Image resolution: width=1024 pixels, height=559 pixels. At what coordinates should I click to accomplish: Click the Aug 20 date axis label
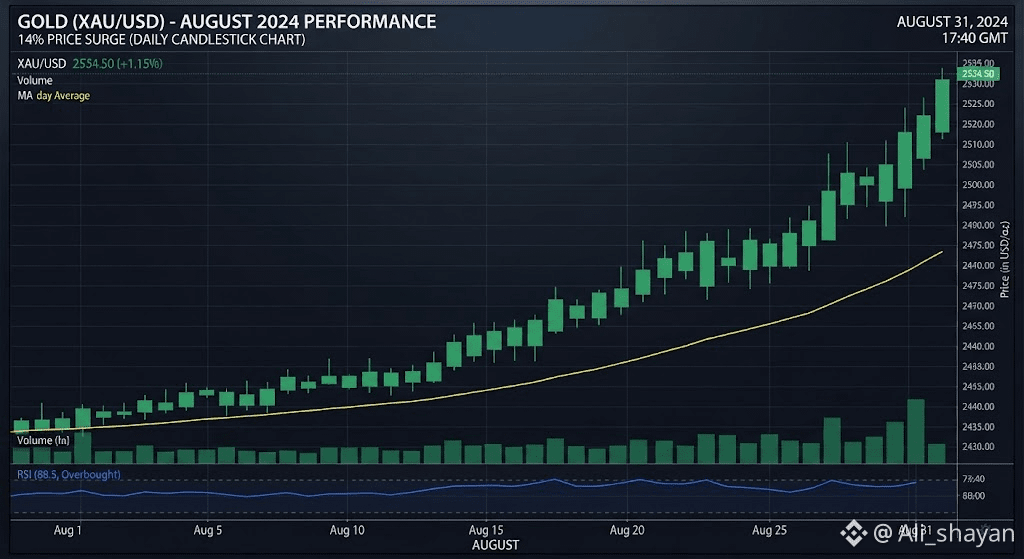tap(627, 530)
